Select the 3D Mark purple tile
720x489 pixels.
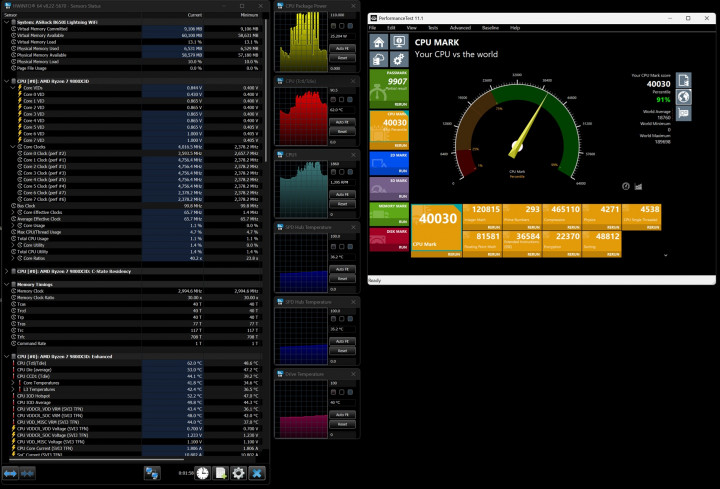click(389, 188)
